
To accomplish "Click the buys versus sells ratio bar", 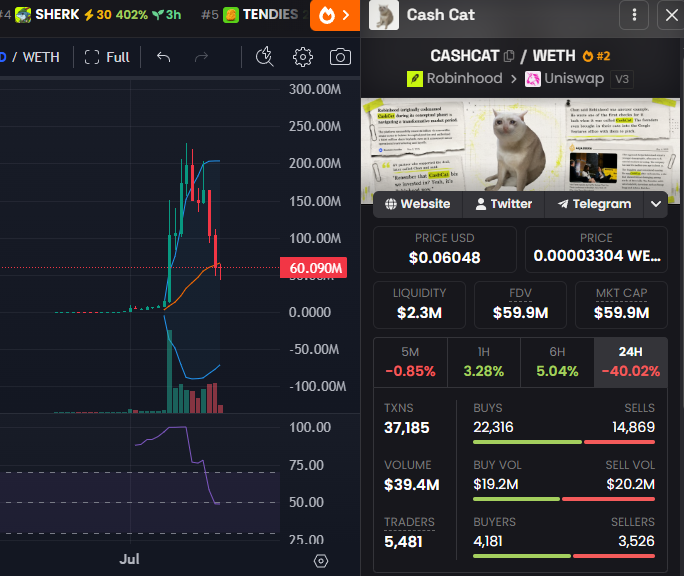I will 564,442.
